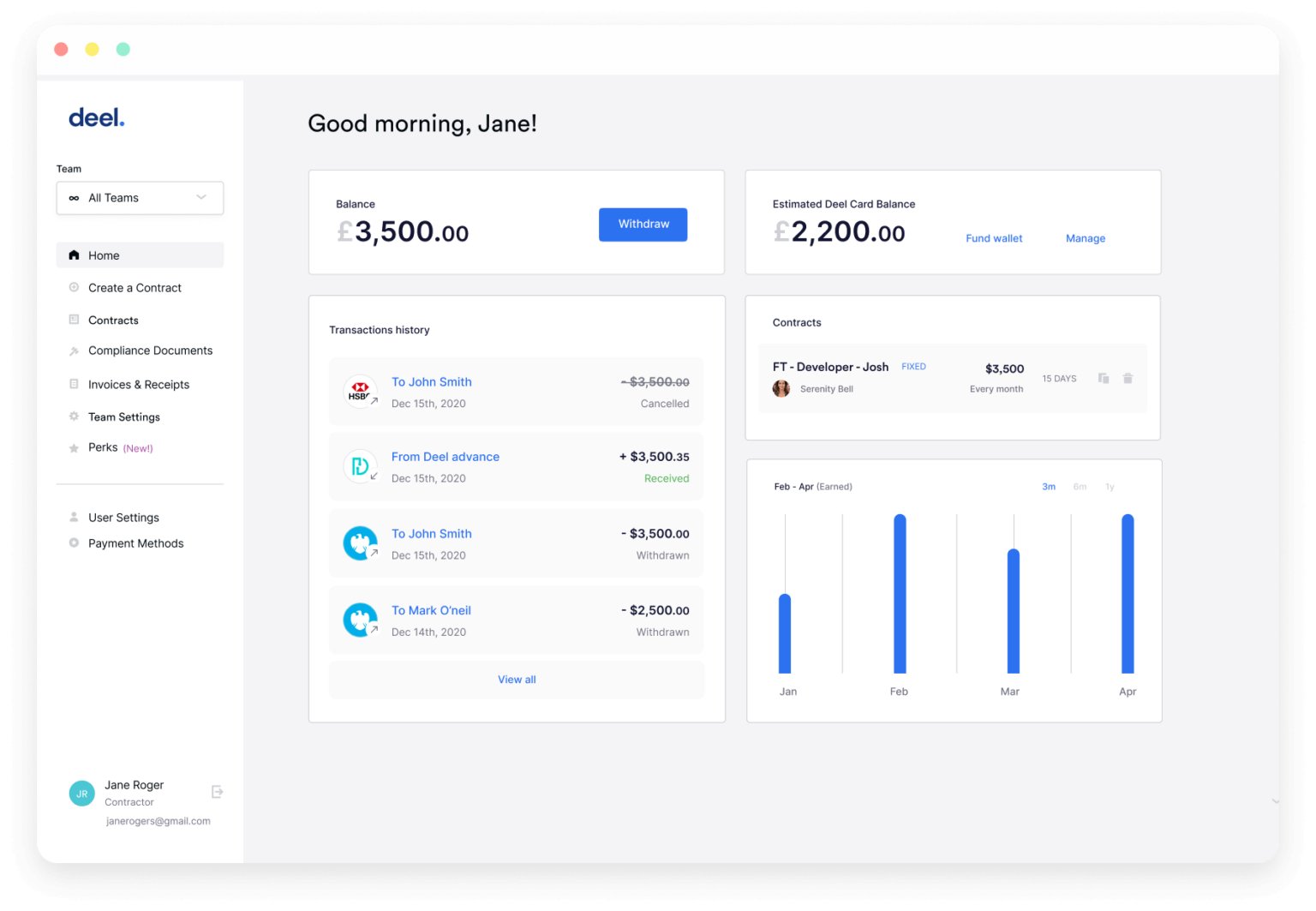Click the Deel advance transaction icon
Image resolution: width=1316 pixels, height=911 pixels.
tap(361, 467)
